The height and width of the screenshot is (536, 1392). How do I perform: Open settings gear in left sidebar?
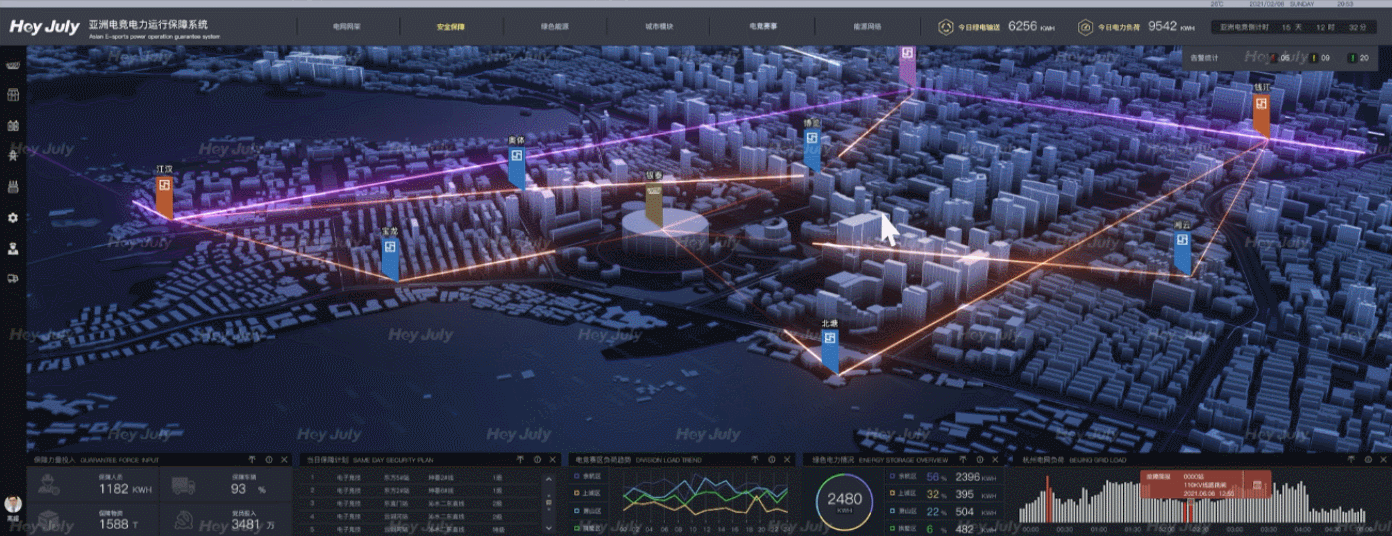(13, 217)
